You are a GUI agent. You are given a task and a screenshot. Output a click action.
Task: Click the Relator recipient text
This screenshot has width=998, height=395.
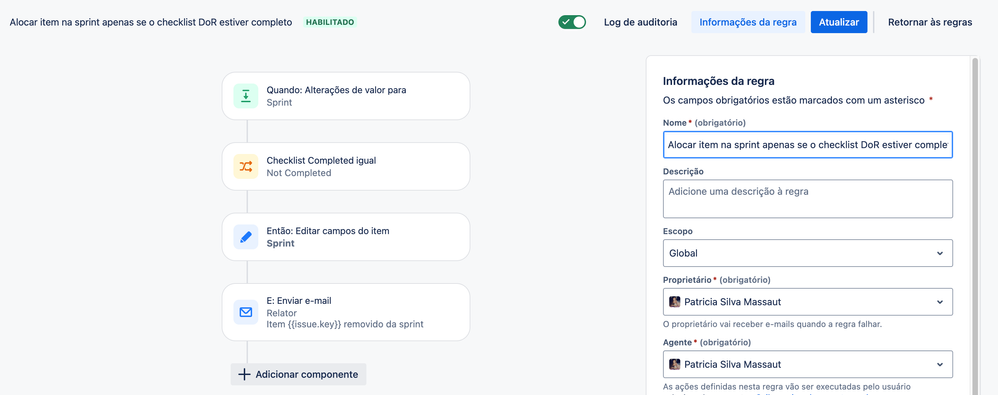click(x=282, y=313)
